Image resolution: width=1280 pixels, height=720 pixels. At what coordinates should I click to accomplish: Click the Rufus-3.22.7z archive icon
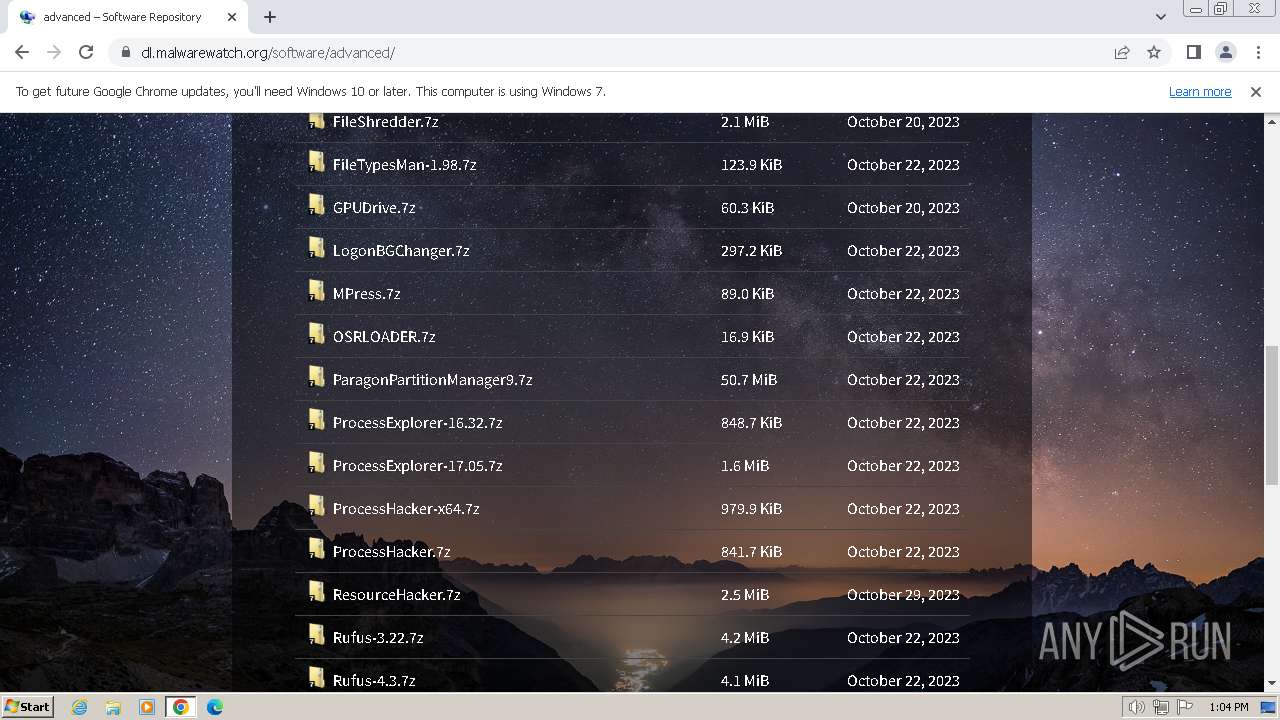pos(317,635)
